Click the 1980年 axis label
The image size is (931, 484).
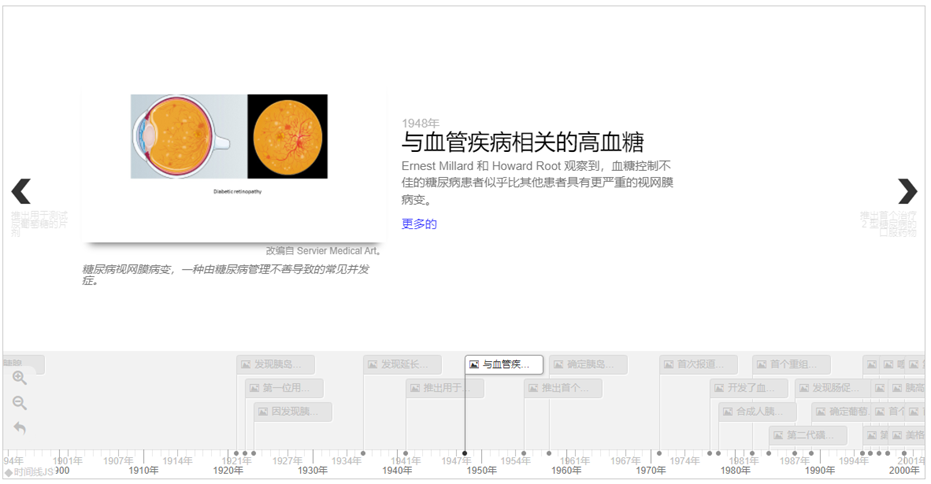coord(736,470)
